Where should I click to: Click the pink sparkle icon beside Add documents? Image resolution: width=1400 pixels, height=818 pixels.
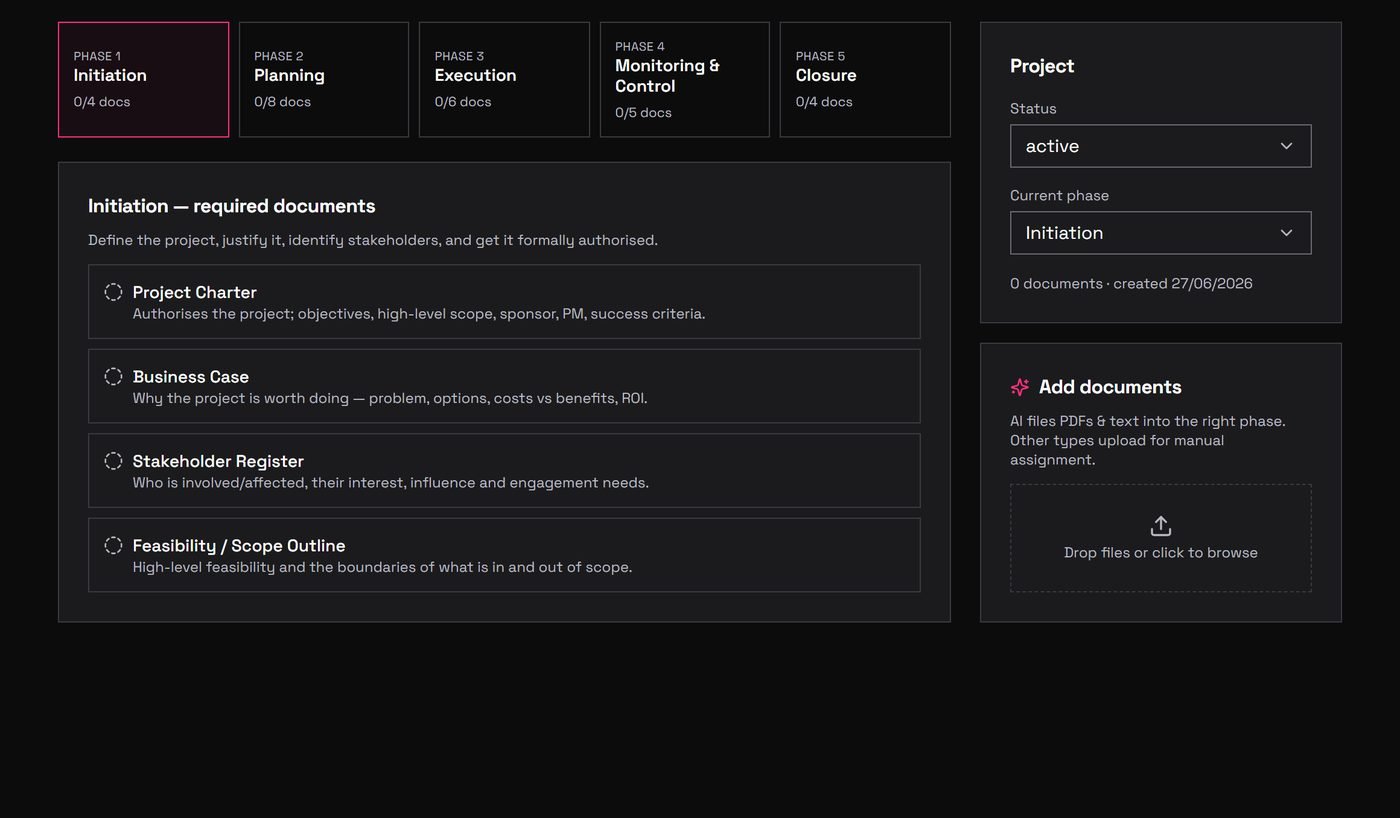1020,387
